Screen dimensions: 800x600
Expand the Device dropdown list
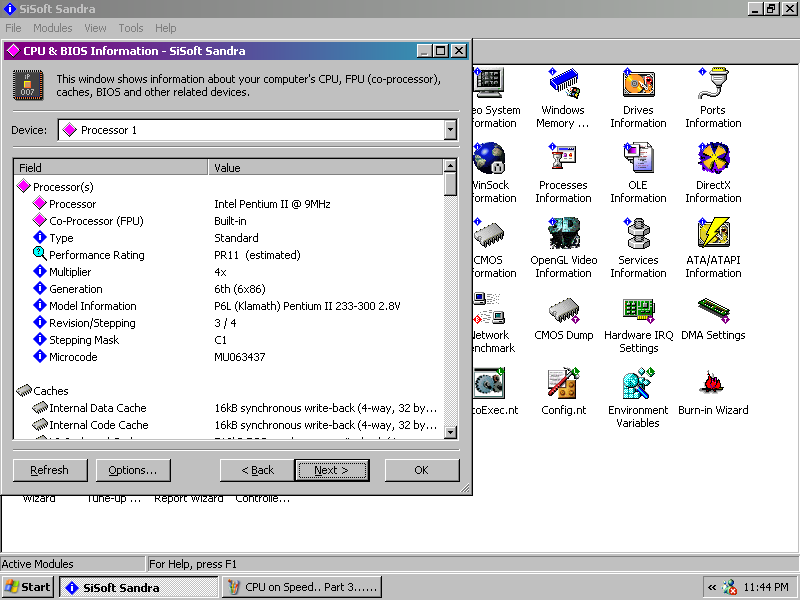point(450,130)
